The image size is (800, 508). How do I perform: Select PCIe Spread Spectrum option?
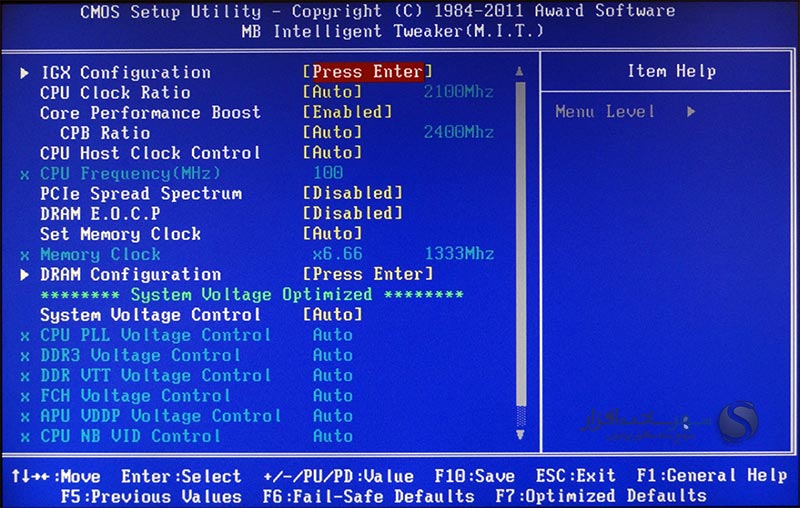tap(141, 194)
